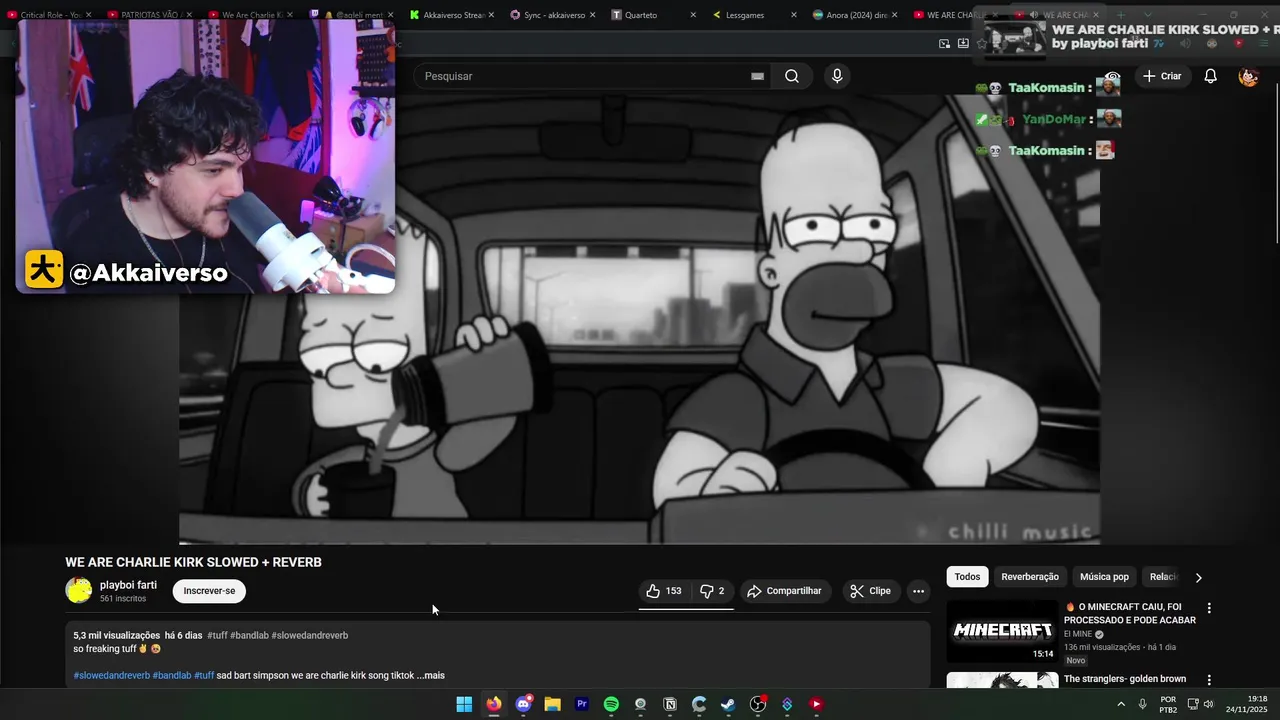1280x720 pixels.
Task: Switch to Lessgames browser tab
Action: click(752, 15)
